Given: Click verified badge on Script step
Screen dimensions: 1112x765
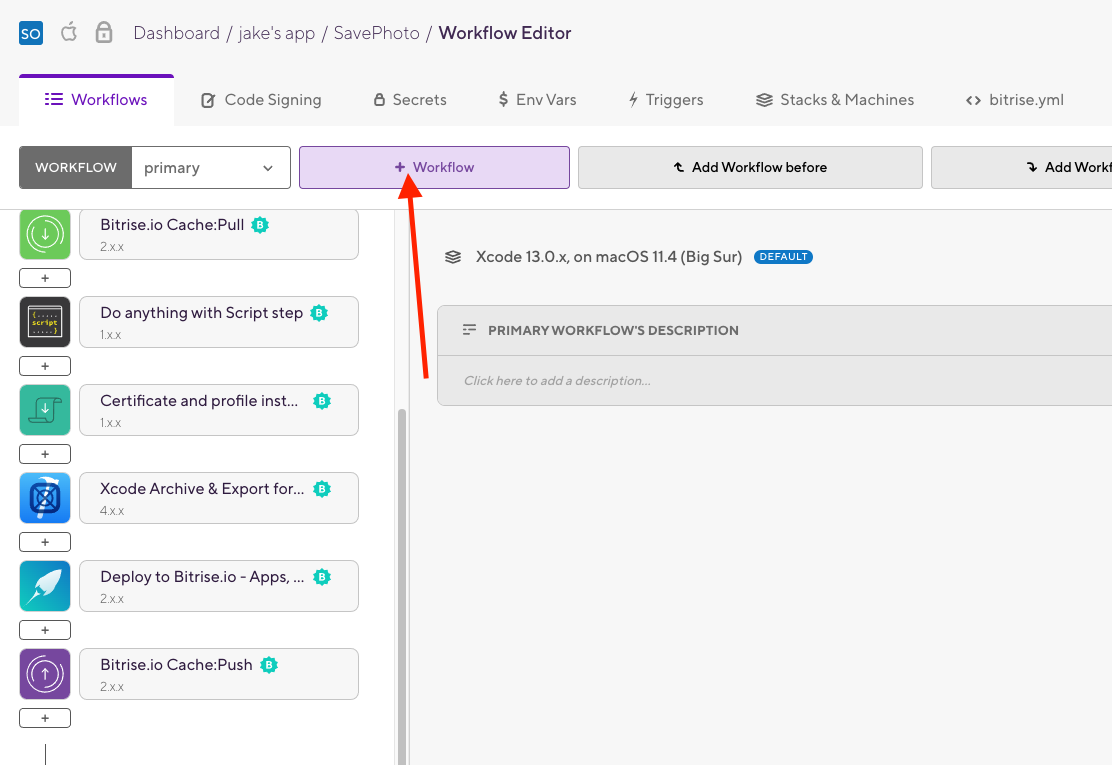Looking at the screenshot, I should [x=319, y=313].
